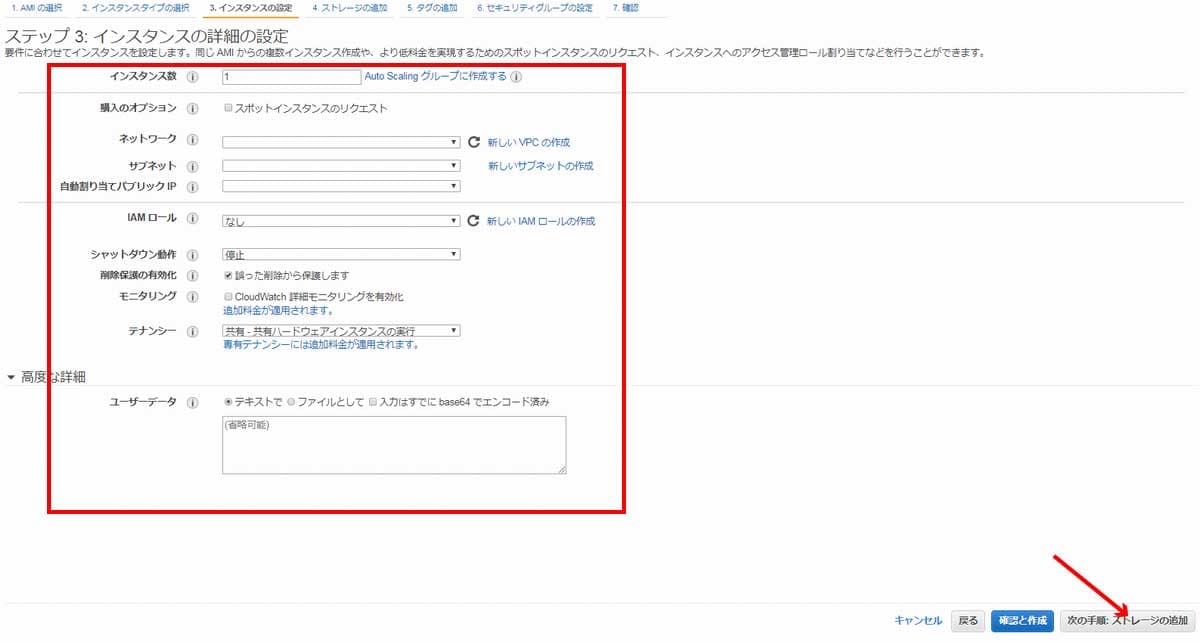Uncheck 誤った削除から保護します checkbox
Viewport: 1200px width, 643px height.
coord(229,275)
